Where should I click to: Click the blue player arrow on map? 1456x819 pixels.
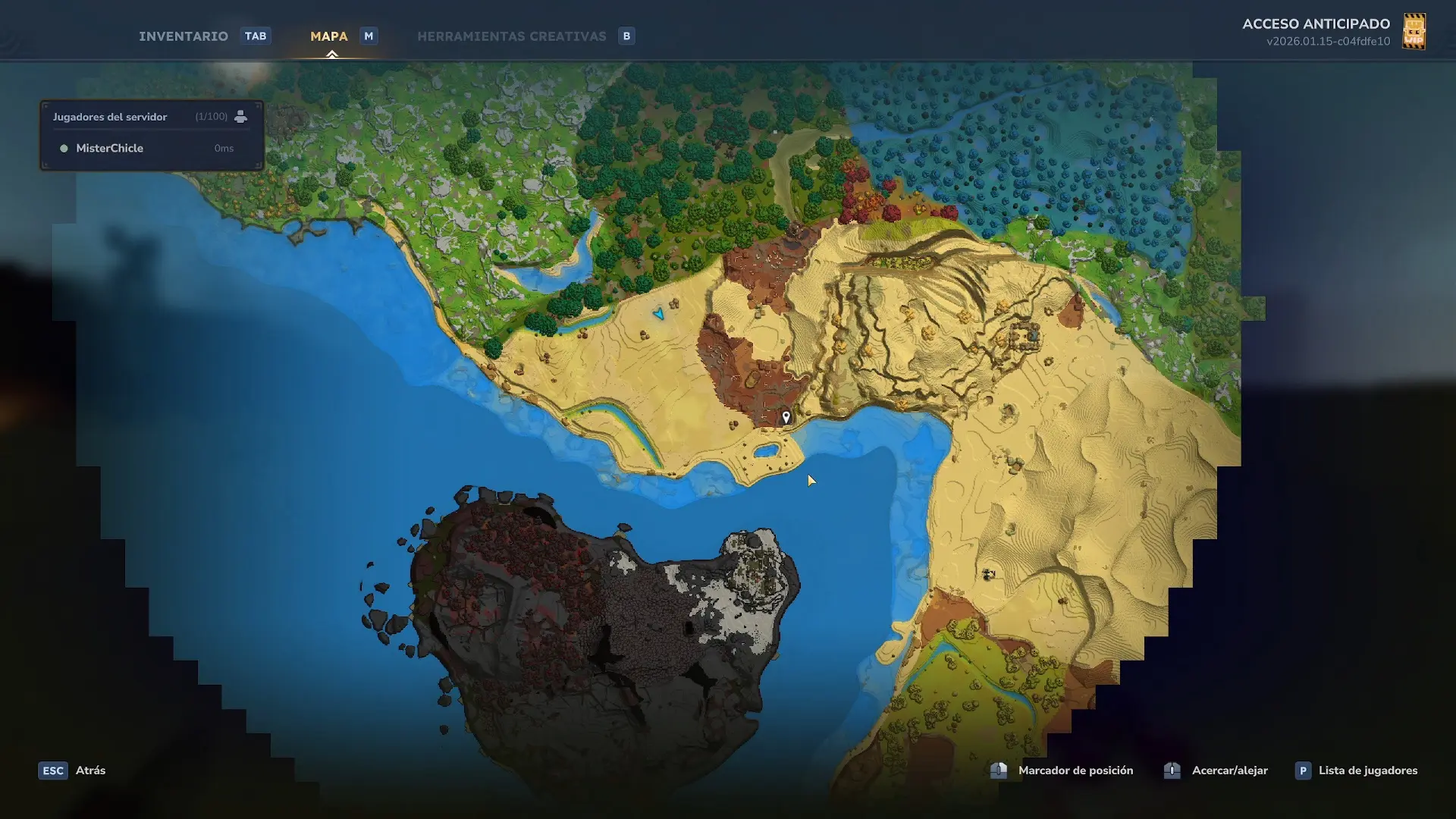point(658,313)
